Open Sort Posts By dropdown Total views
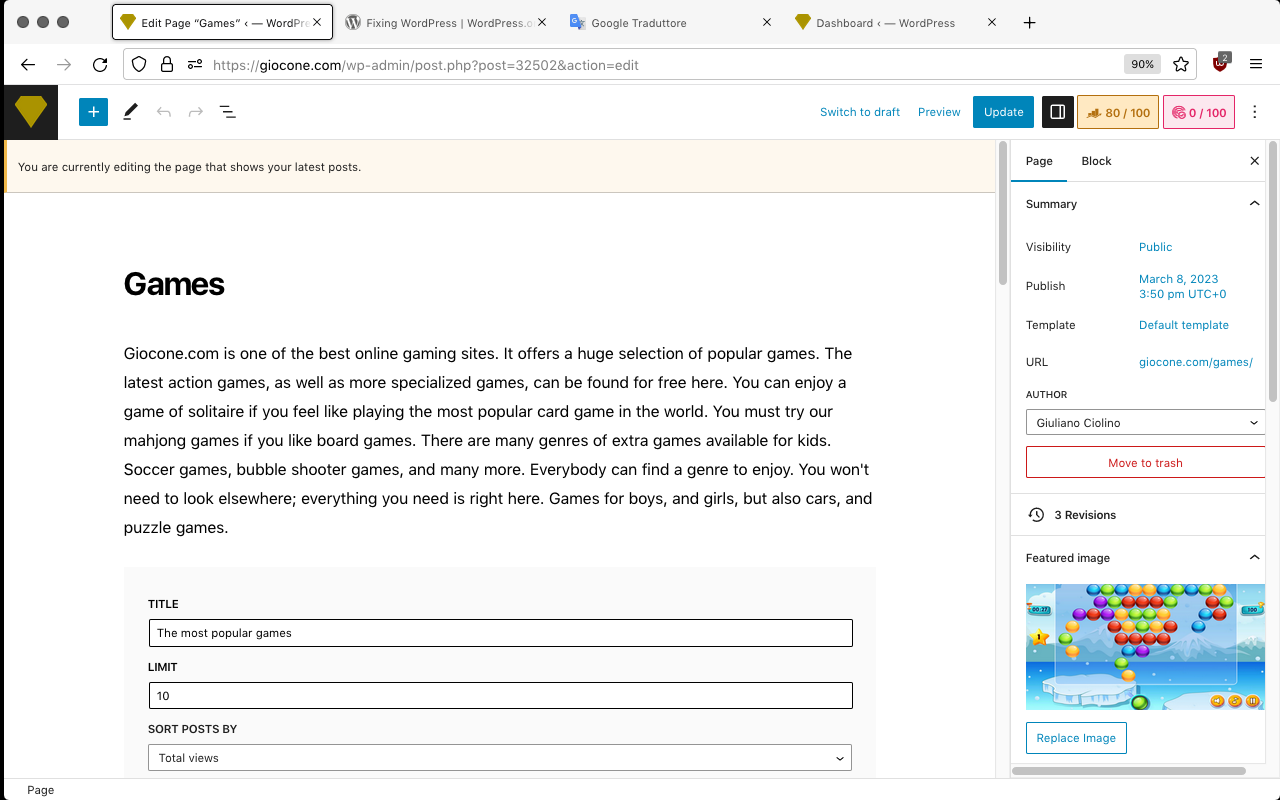Screen dimensions: 1280x800 pyautogui.click(x=500, y=758)
